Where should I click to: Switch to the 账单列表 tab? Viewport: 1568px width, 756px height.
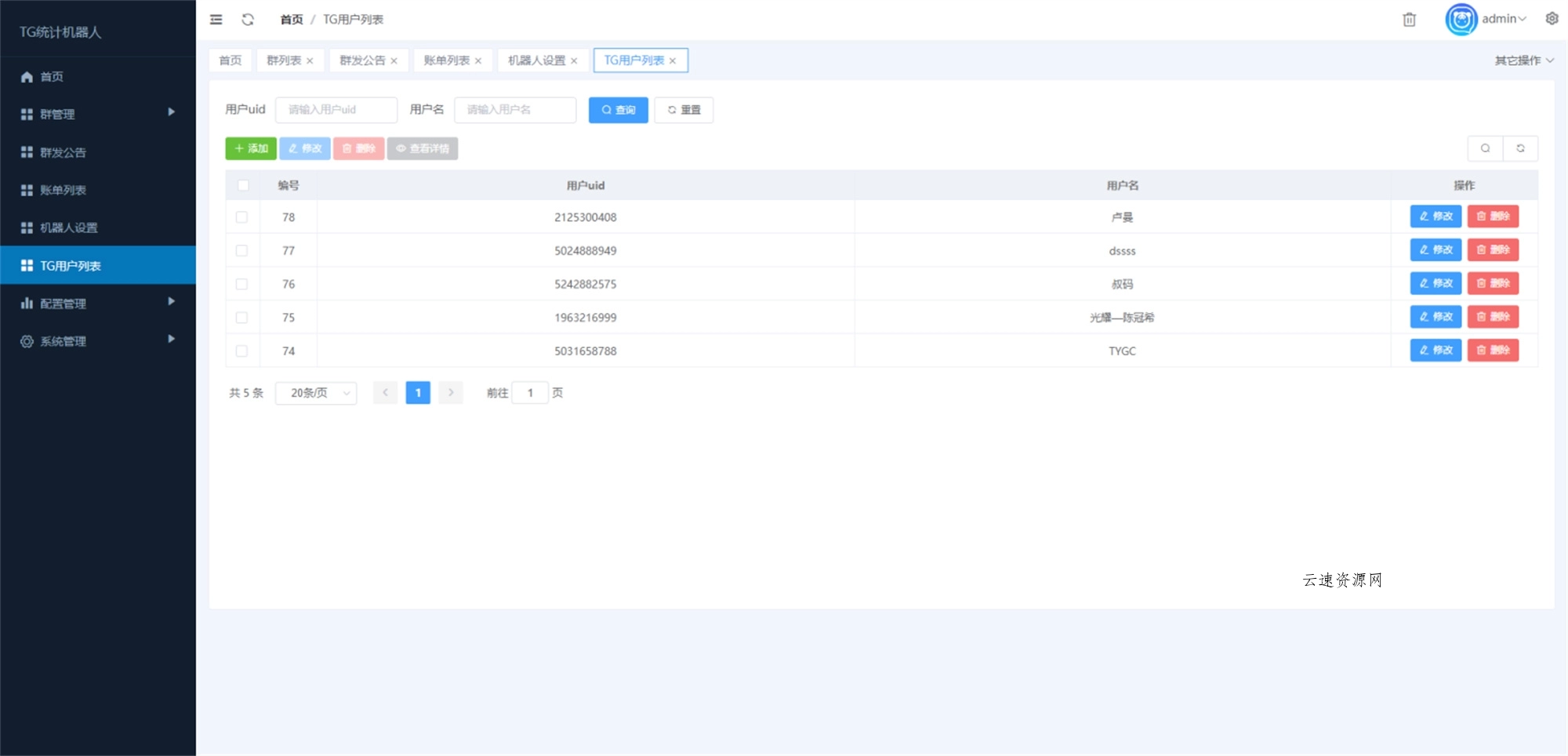[447, 60]
